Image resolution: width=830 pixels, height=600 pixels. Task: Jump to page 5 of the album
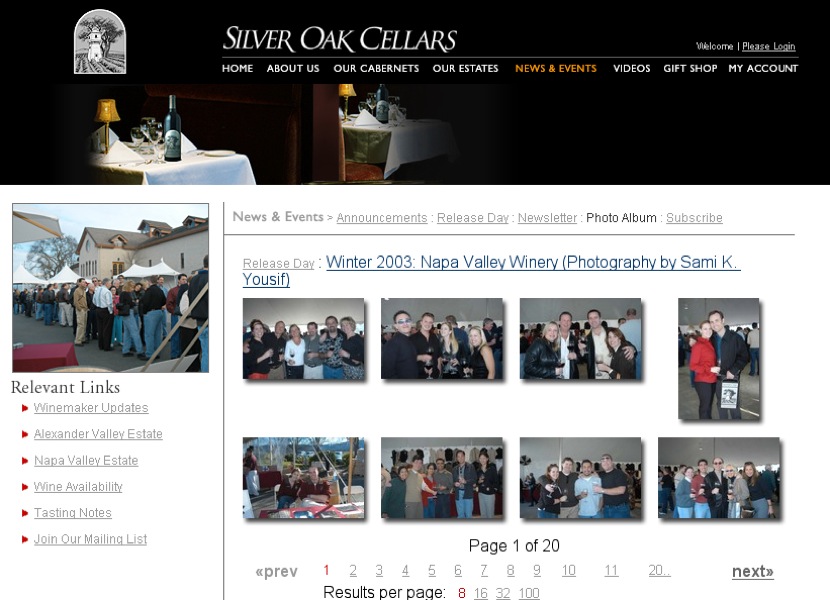pyautogui.click(x=432, y=571)
